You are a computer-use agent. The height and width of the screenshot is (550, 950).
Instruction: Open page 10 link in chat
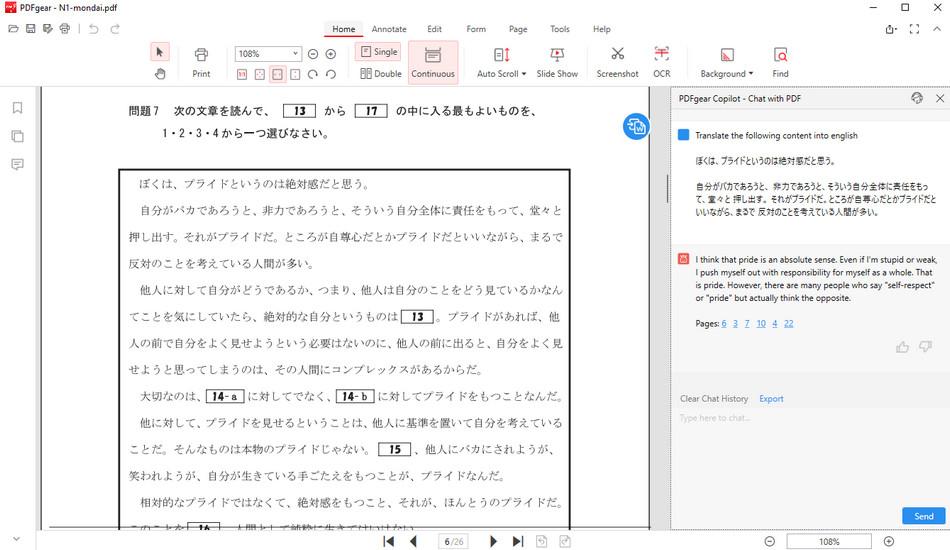click(761, 323)
